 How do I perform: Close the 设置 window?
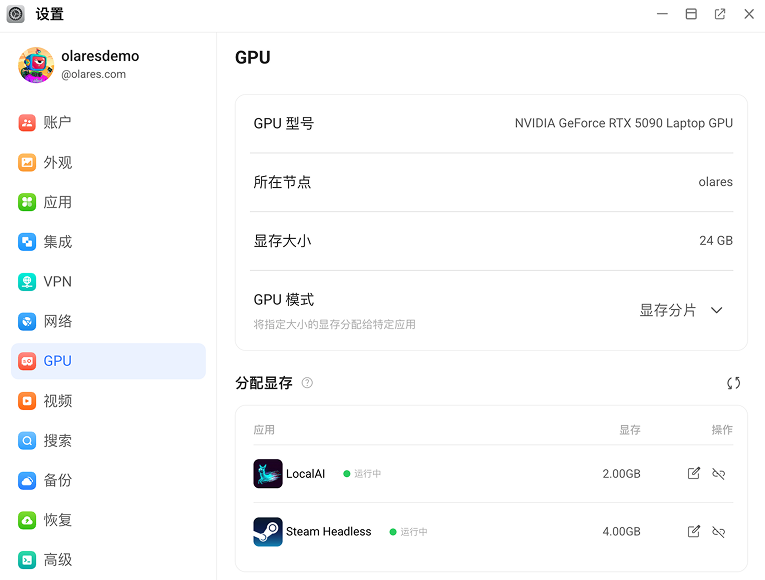749,14
